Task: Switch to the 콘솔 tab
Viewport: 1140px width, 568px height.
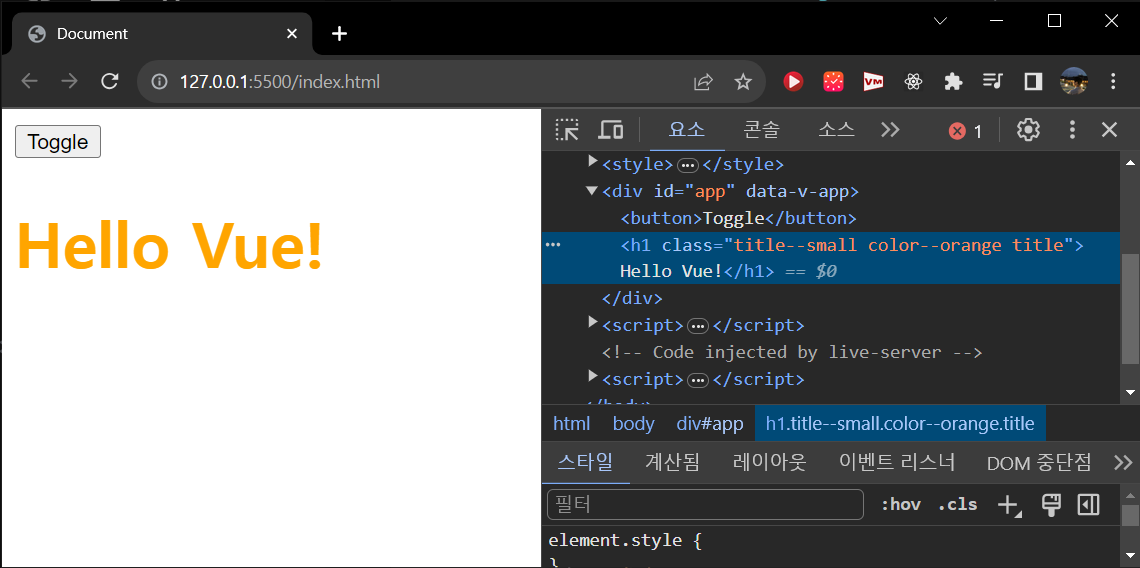Action: tap(761, 130)
